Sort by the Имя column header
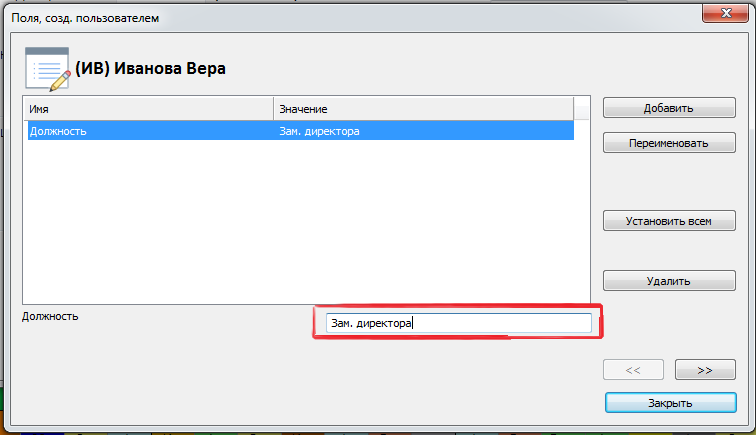The height and width of the screenshot is (441, 756). point(148,108)
